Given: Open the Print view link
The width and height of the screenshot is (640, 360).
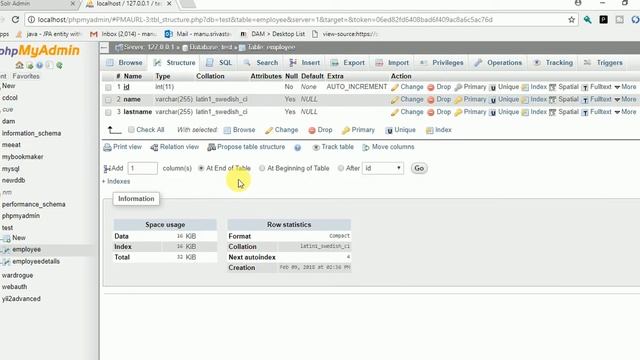Looking at the screenshot, I should coord(122,147).
